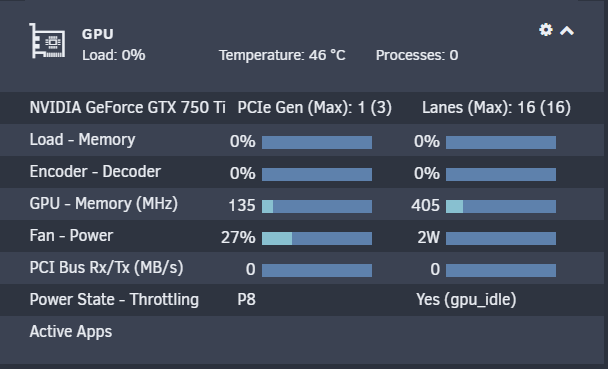Click the PCI Bus Rx bar

317,270
